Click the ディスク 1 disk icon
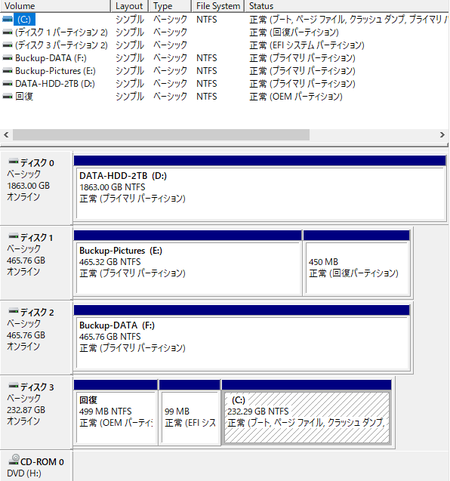The image size is (450, 481). 13,237
